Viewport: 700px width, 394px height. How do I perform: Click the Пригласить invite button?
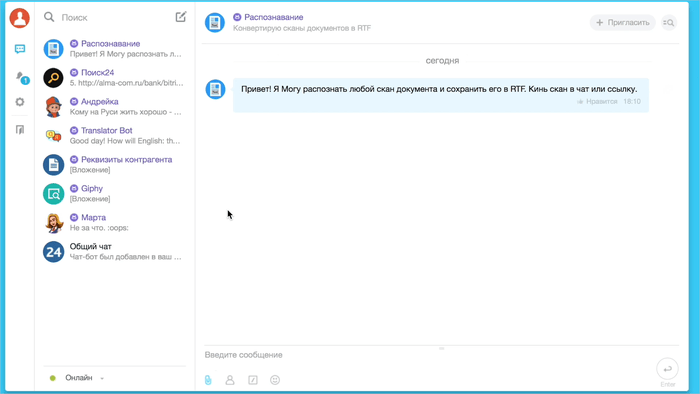click(x=622, y=22)
